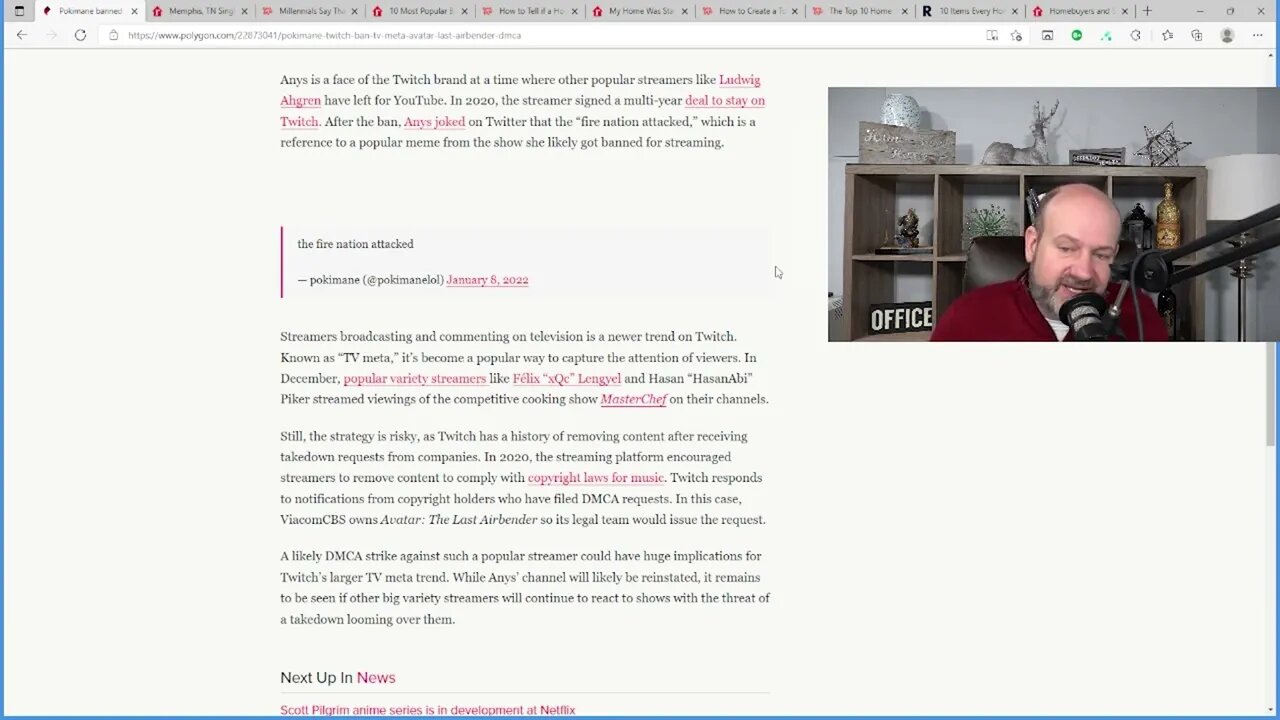Switch to How to Create a tab
The image size is (1280, 720).
tap(750, 11)
